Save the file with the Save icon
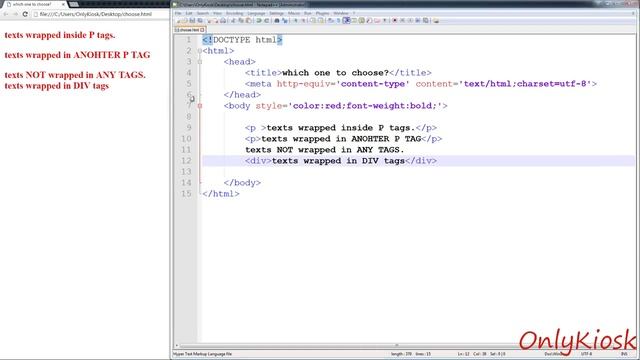Image resolution: width=640 pixels, height=360 pixels. click(x=192, y=20)
